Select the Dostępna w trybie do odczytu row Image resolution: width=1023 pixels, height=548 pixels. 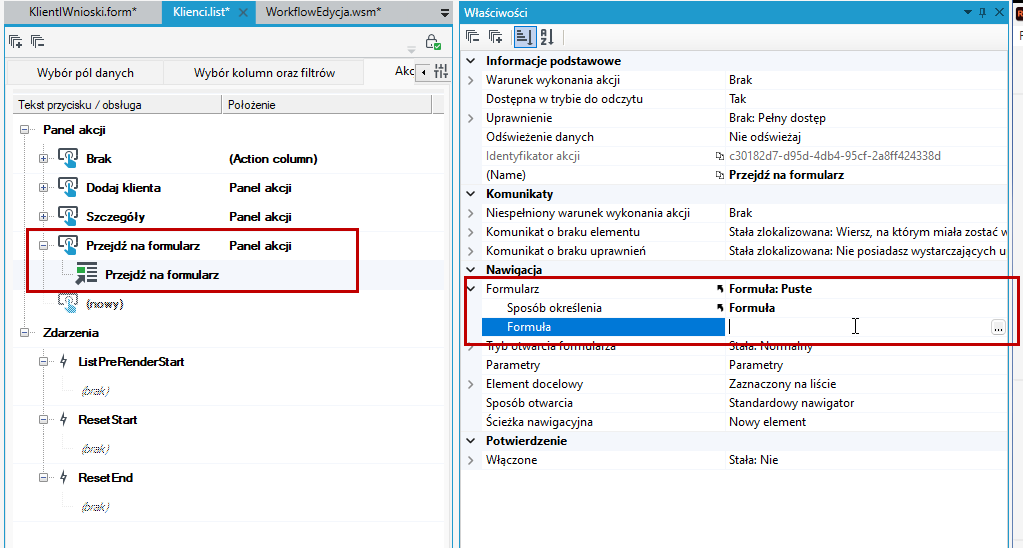click(x=744, y=99)
